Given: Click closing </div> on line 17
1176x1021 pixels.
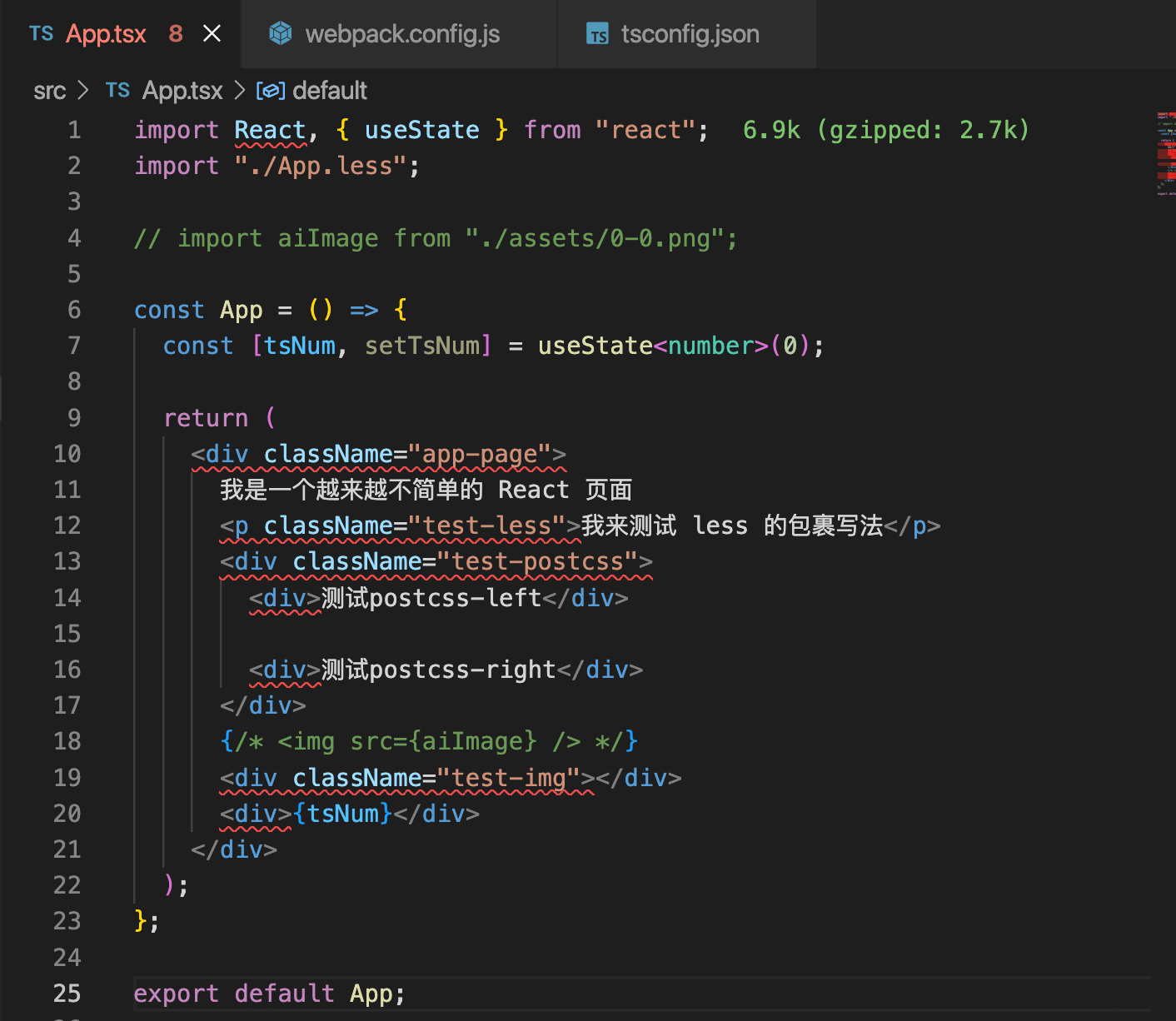Looking at the screenshot, I should click(263, 705).
